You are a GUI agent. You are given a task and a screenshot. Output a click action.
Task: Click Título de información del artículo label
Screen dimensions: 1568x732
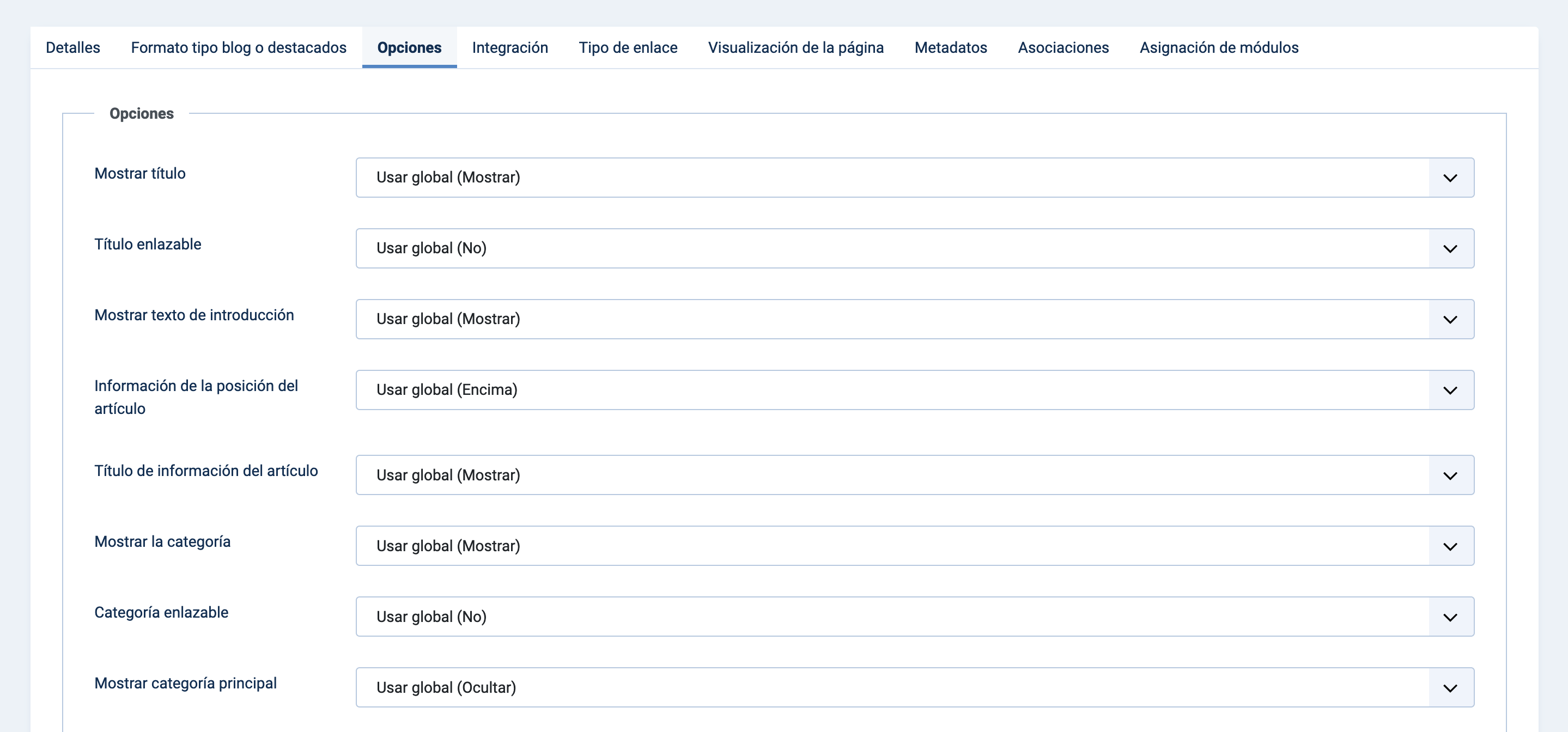tap(206, 471)
